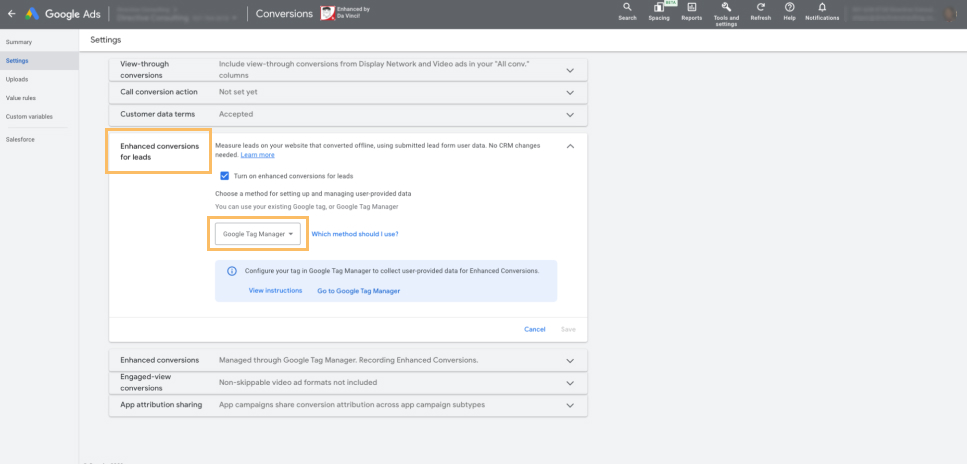Click Which method should I use? link

355,234
